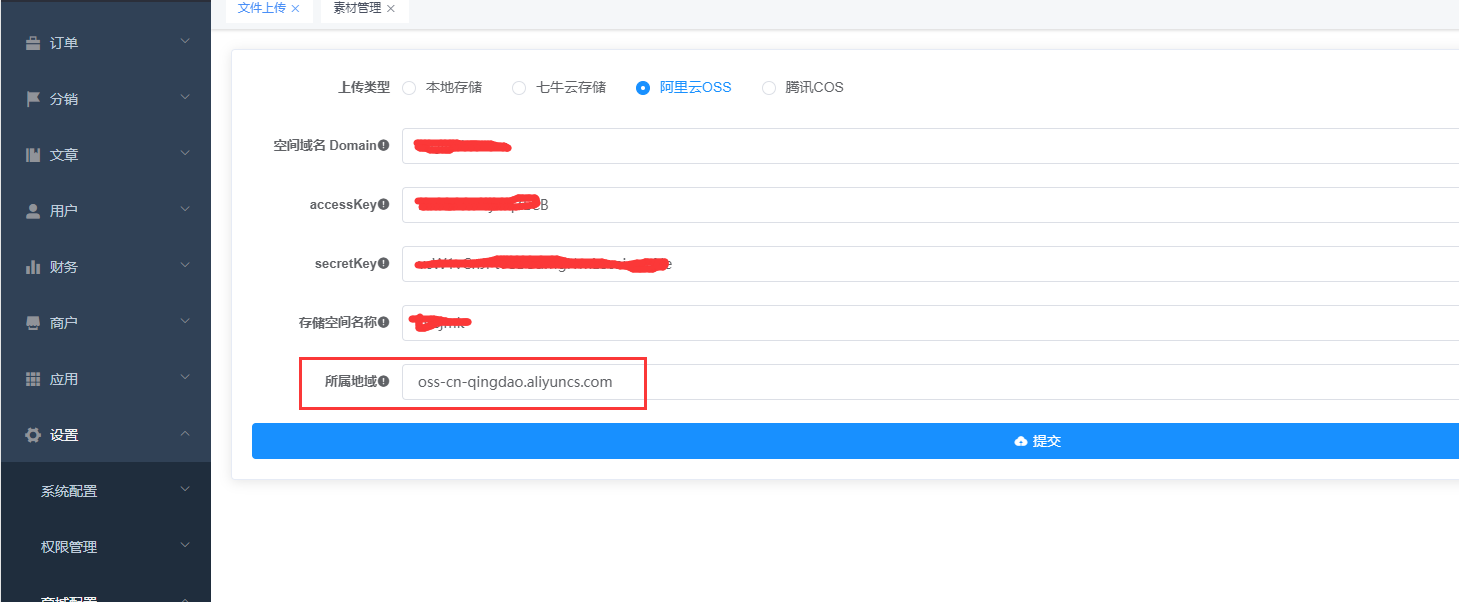Viewport: 1459px width, 602px height.
Task: Collapse the 设置 menu chevron
Action: (x=185, y=434)
